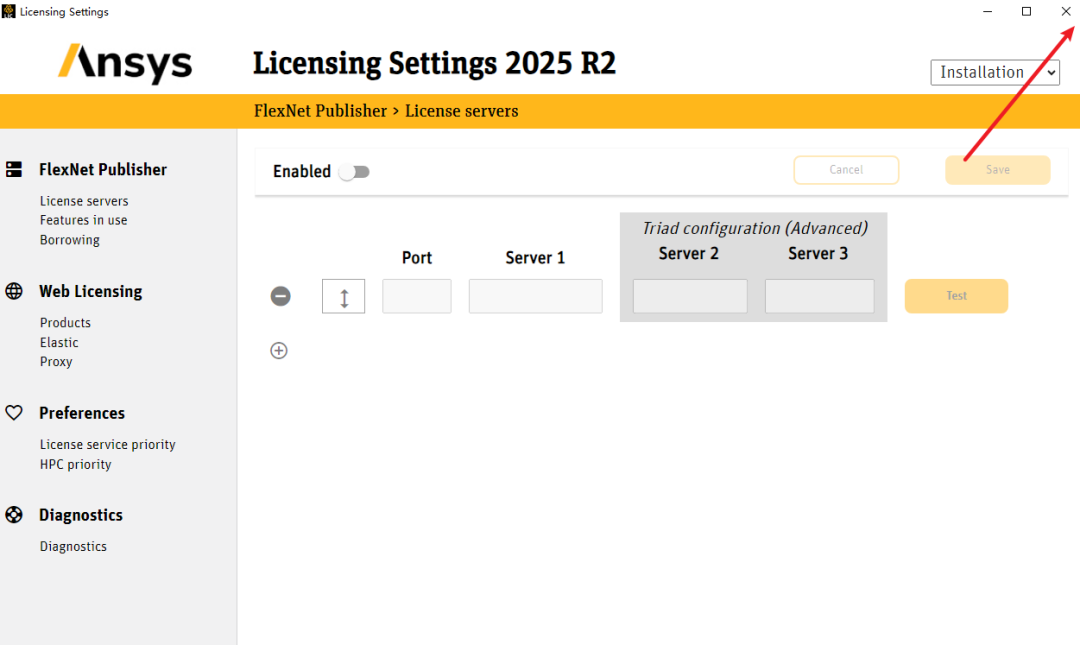The height and width of the screenshot is (645, 1080).
Task: Click the Cancel button
Action: click(847, 170)
